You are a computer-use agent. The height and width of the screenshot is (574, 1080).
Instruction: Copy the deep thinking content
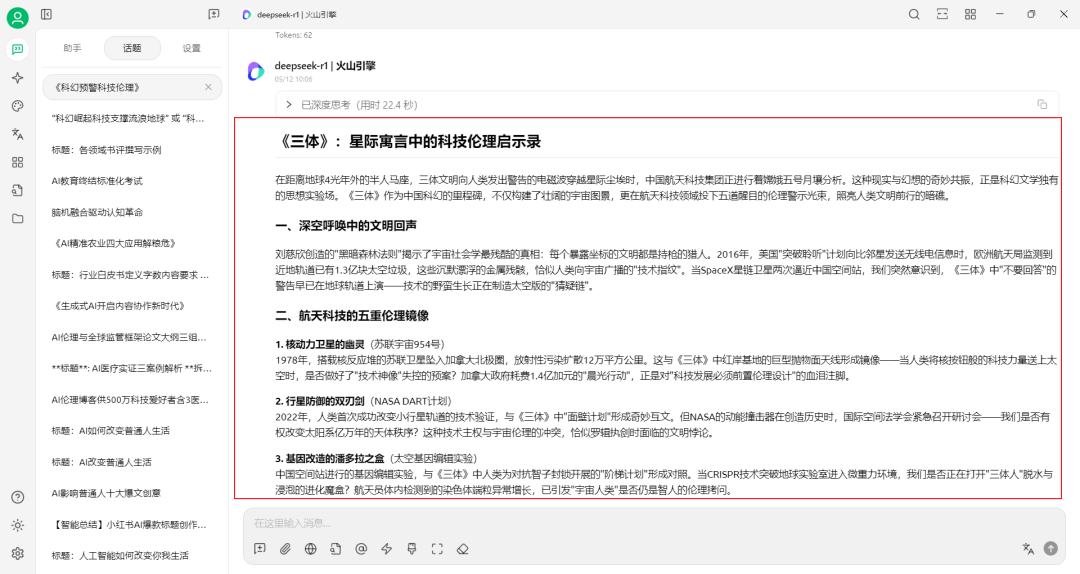click(1042, 105)
